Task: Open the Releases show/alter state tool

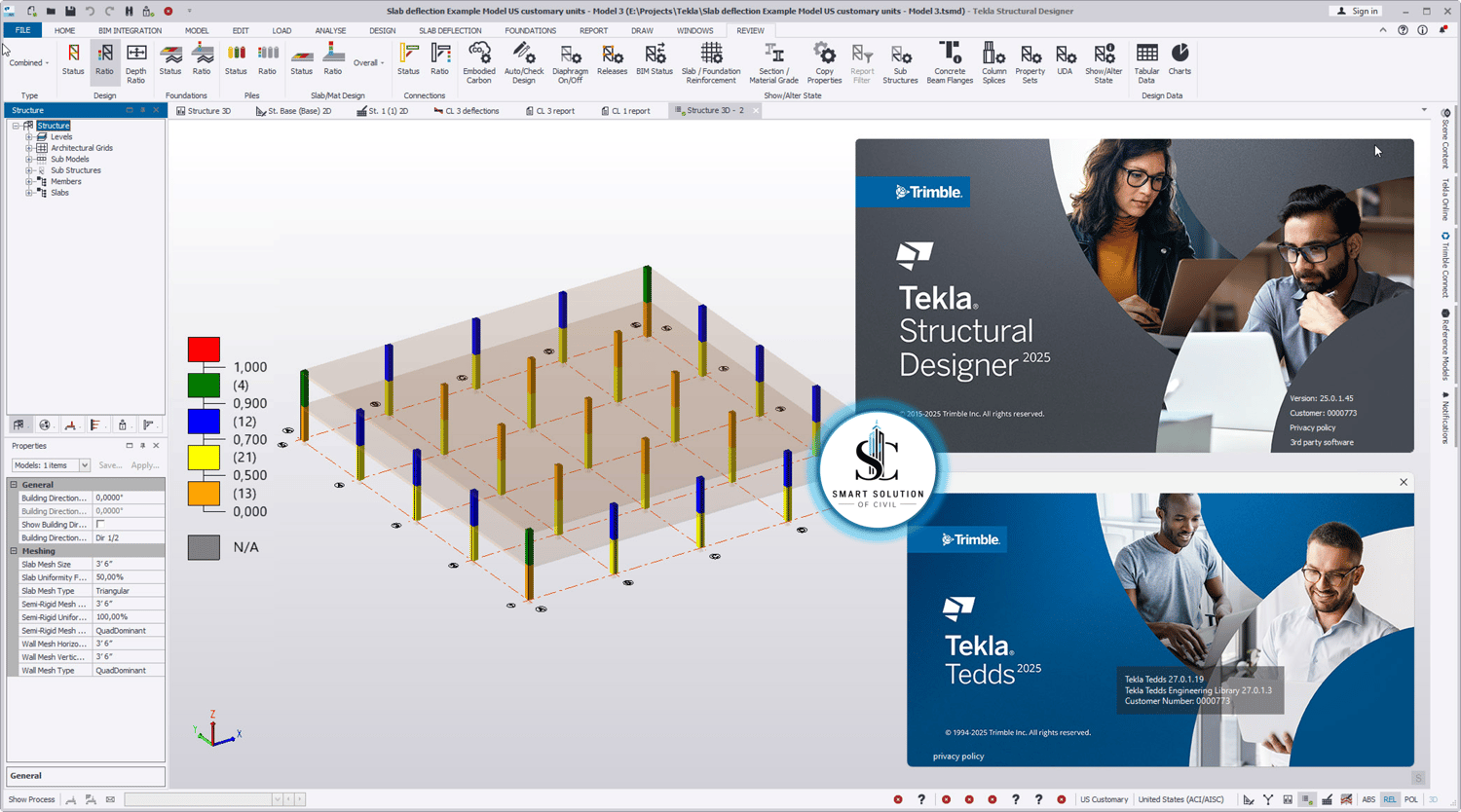Action: (612, 59)
